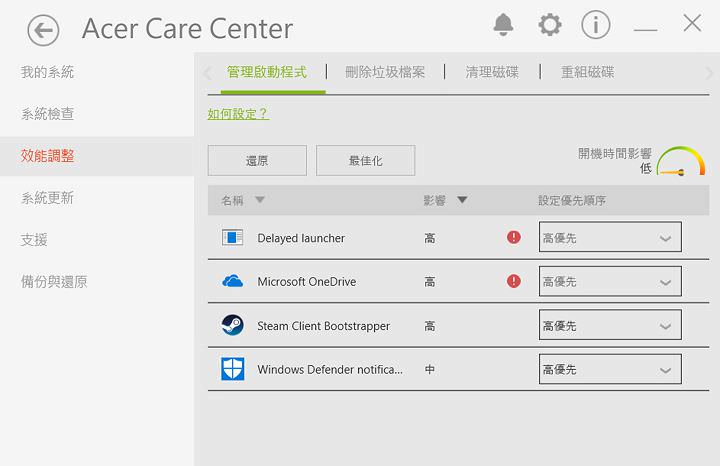Image resolution: width=720 pixels, height=466 pixels.
Task: Open settings gear icon
Action: tap(549, 25)
